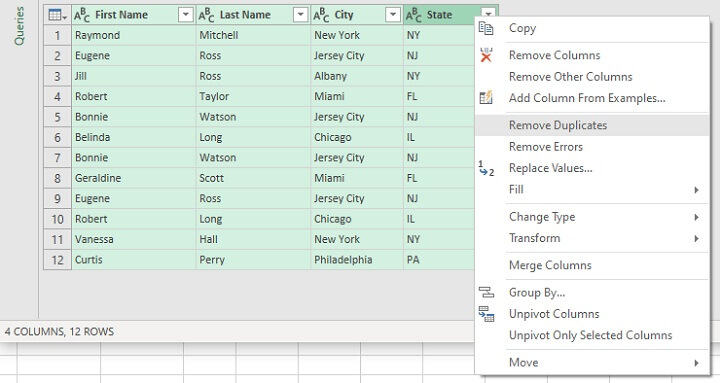Click the Add Column From Examples icon
Image resolution: width=720 pixels, height=383 pixels.
486,98
